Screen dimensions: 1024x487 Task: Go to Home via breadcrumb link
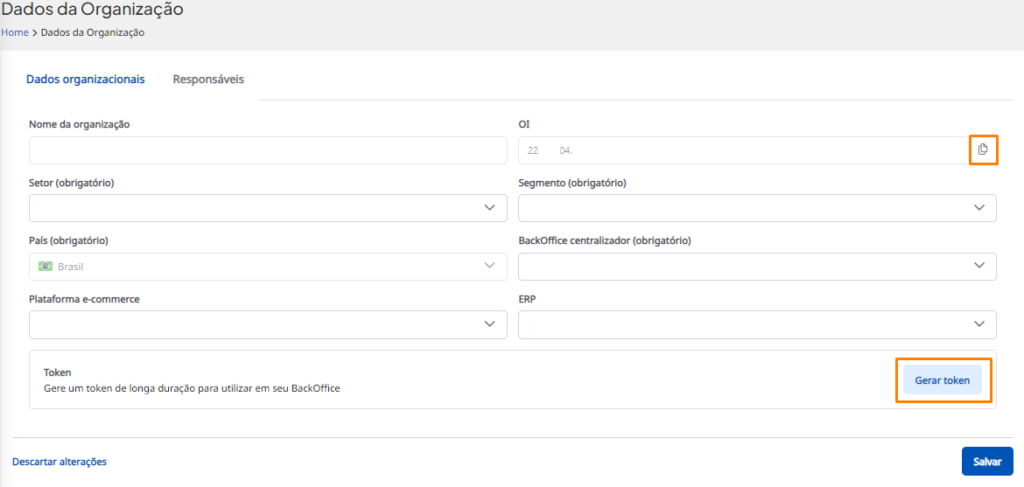14,33
